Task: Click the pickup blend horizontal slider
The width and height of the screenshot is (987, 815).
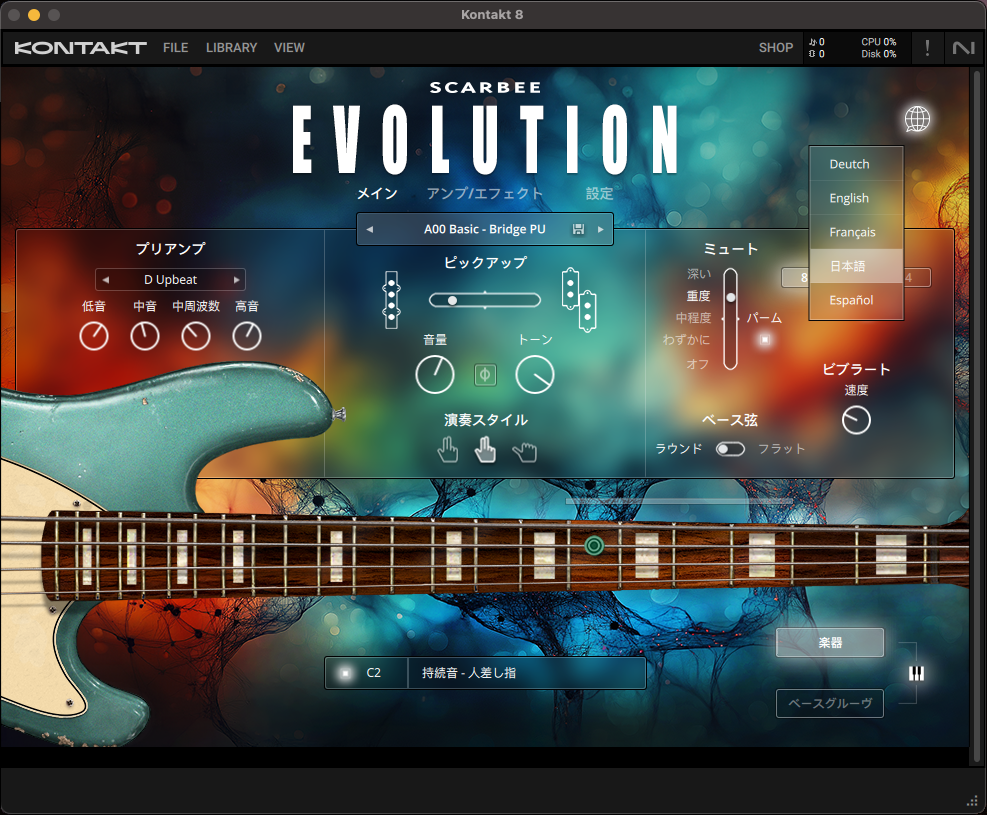Action: coord(484,300)
